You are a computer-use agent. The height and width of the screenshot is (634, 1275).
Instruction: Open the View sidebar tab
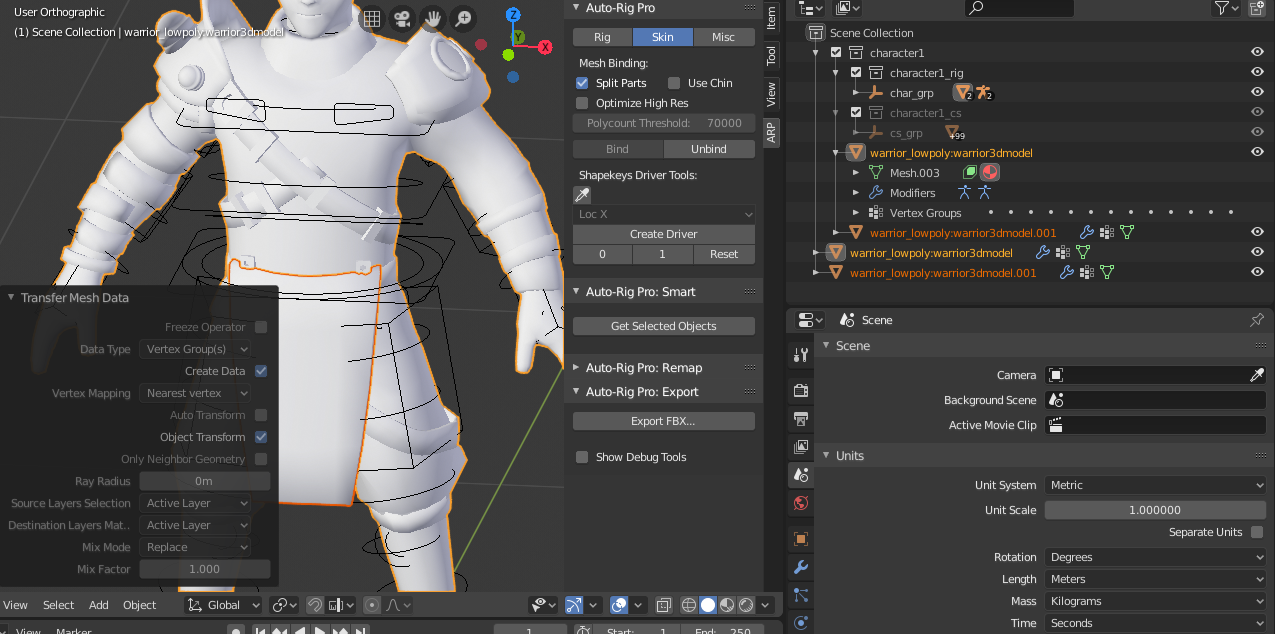tap(771, 94)
